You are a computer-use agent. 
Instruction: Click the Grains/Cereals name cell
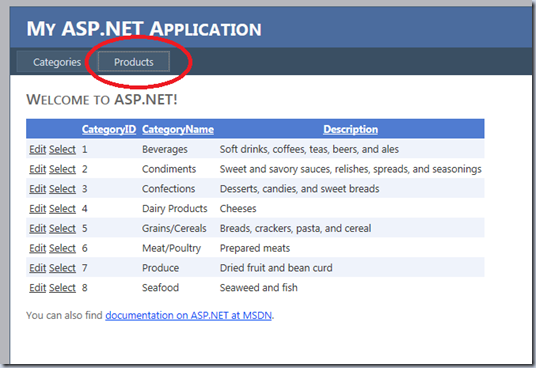[174, 229]
